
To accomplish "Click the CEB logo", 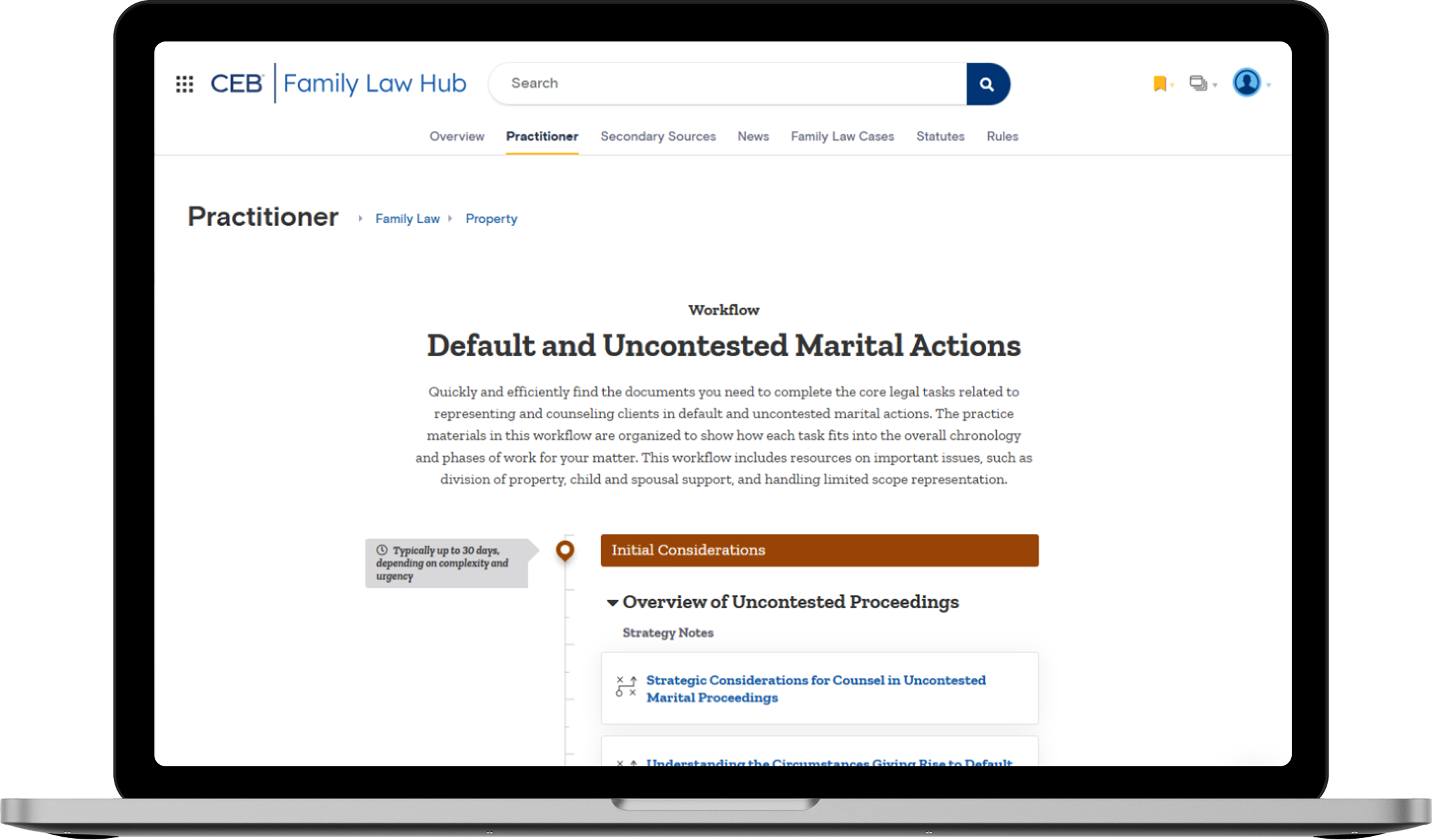I will coord(237,84).
